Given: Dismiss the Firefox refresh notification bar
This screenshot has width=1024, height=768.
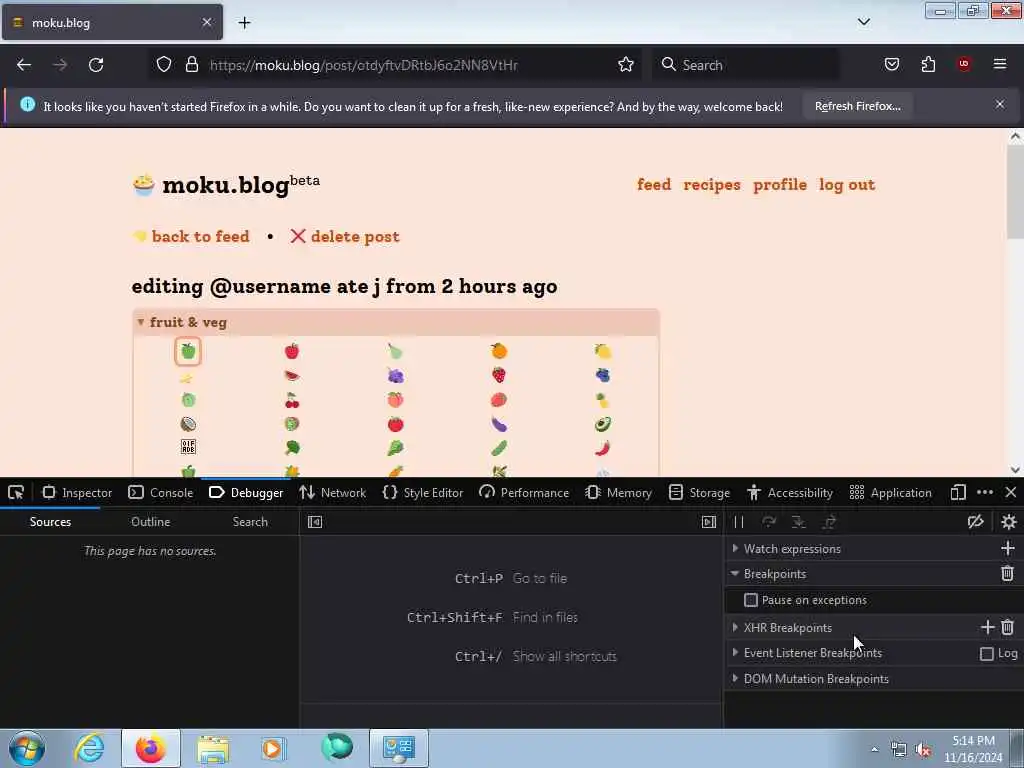Looking at the screenshot, I should [1000, 104].
